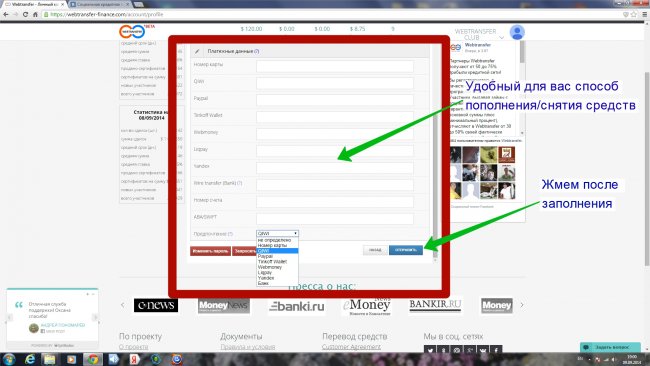Click the red 'Изменить пароль' button
Viewport: 650px width, 366px height.
(x=211, y=251)
